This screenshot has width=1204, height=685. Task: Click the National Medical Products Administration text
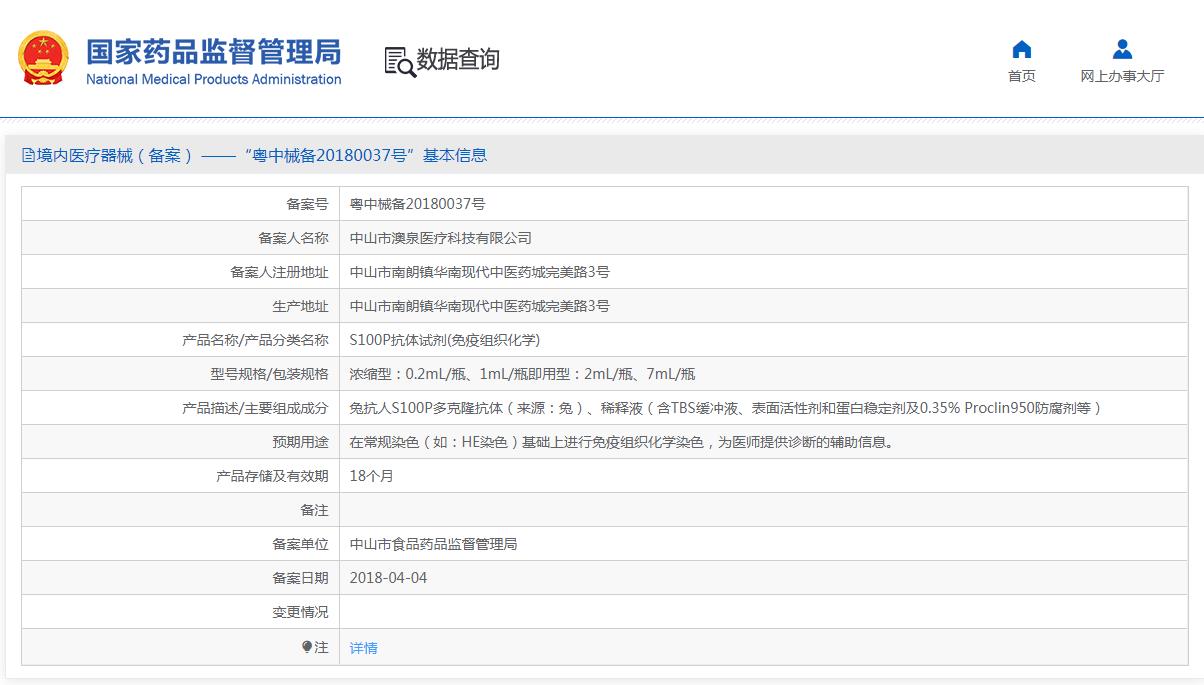213,80
